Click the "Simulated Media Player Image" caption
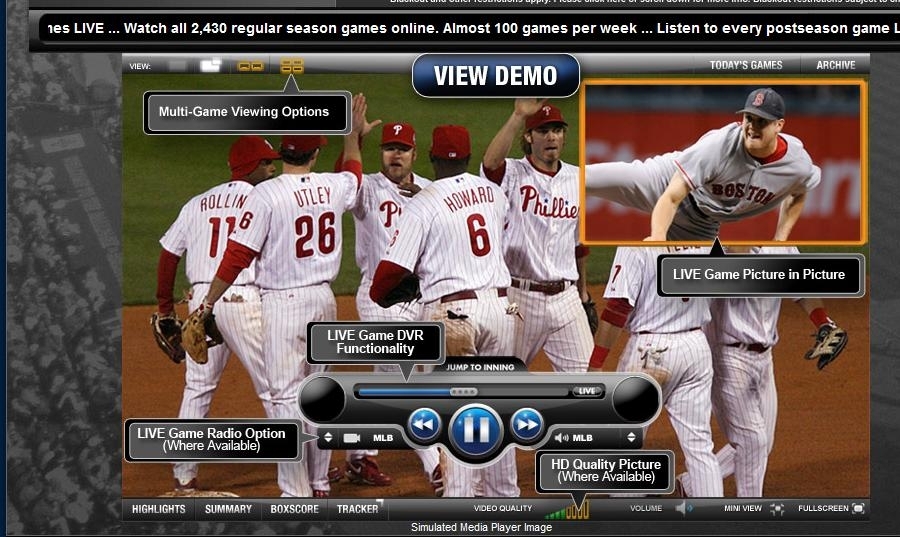This screenshot has height=537, width=900. click(482, 527)
